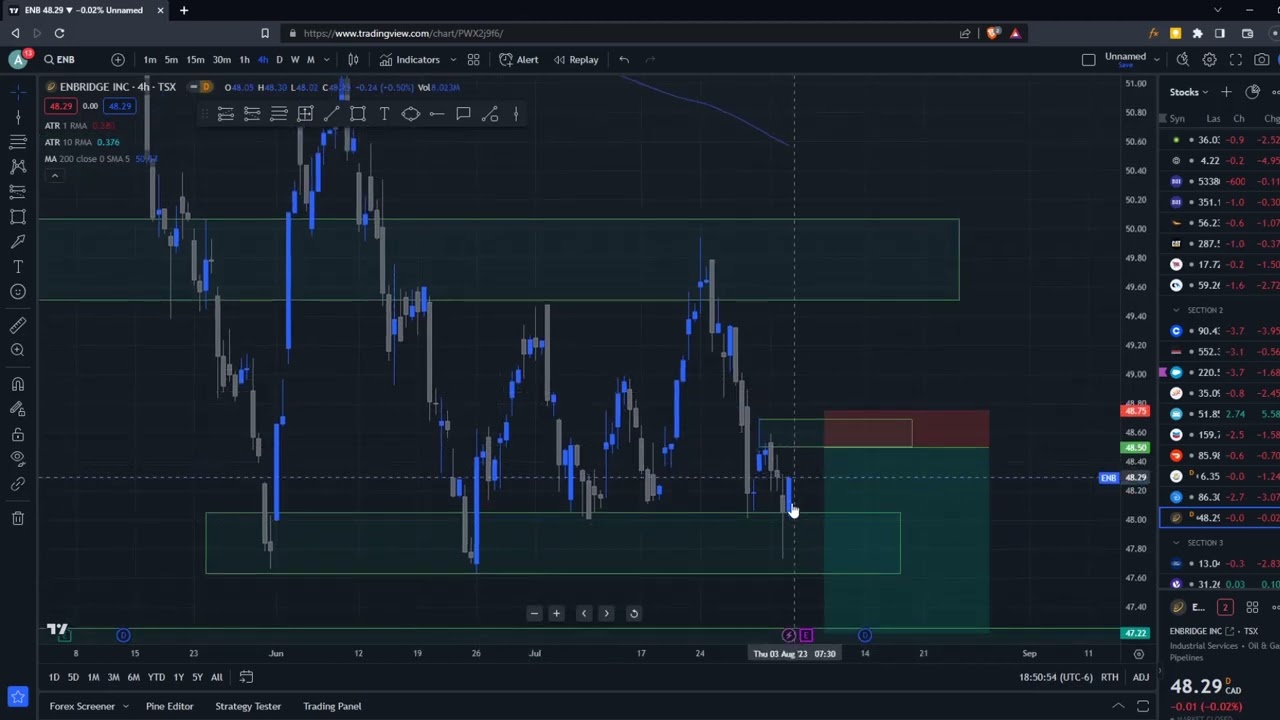Image resolution: width=1280 pixels, height=720 pixels.
Task: Reset chart view button
Action: (633, 613)
